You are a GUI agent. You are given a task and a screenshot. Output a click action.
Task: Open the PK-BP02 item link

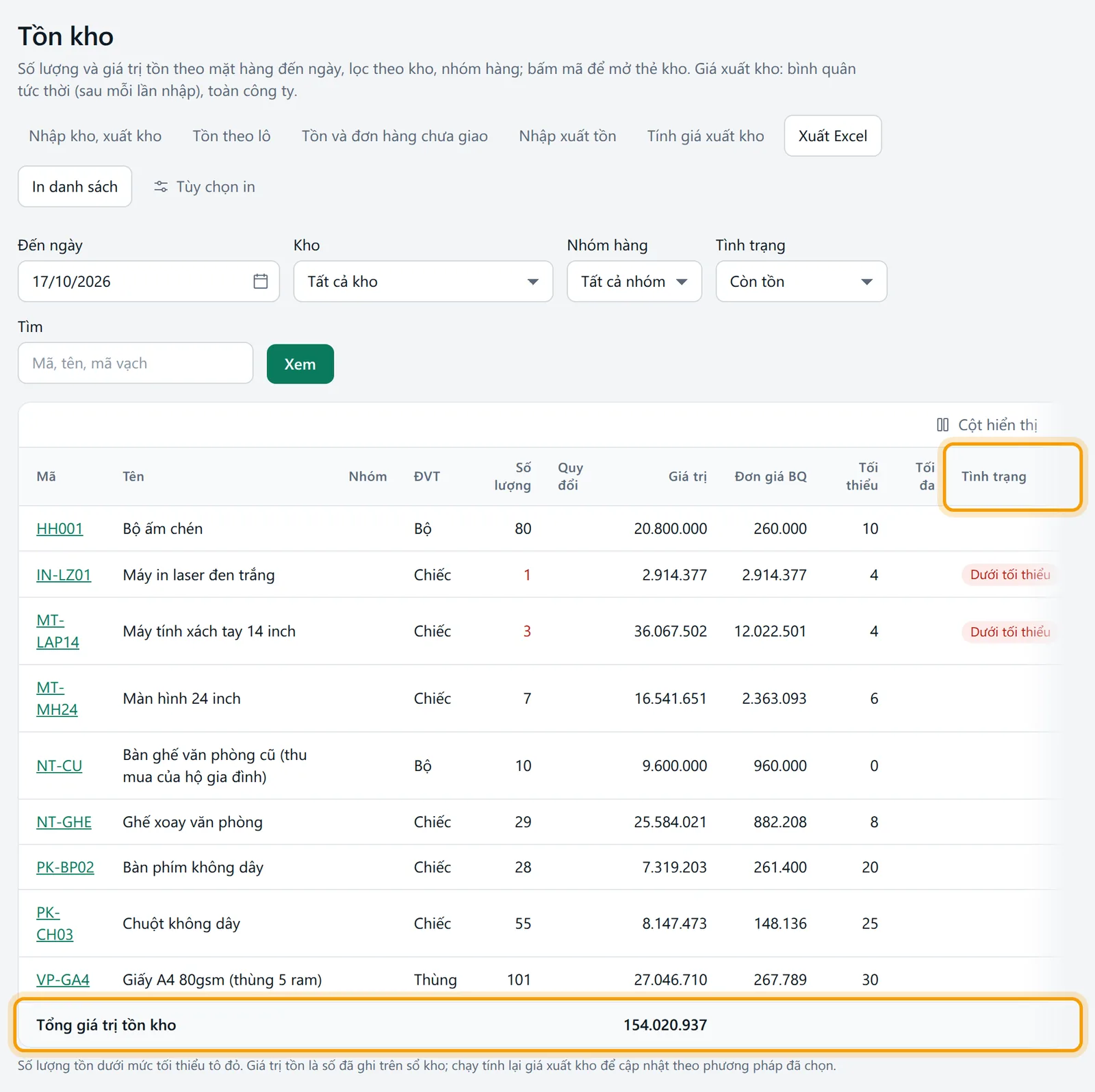pos(65,867)
